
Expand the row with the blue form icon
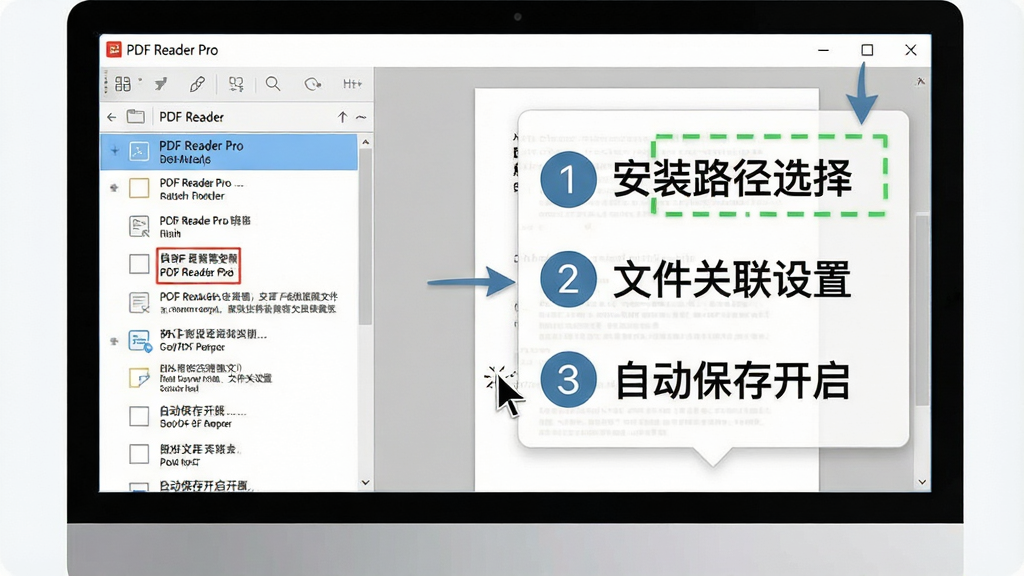coord(114,340)
